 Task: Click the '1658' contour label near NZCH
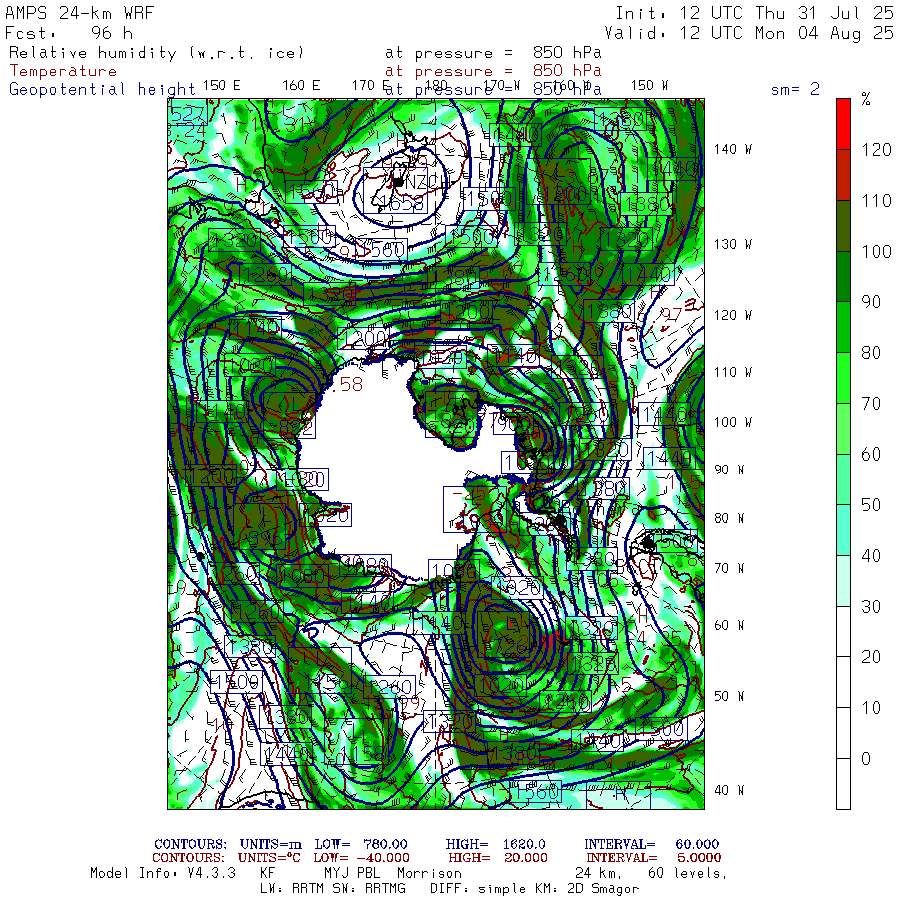[x=402, y=203]
